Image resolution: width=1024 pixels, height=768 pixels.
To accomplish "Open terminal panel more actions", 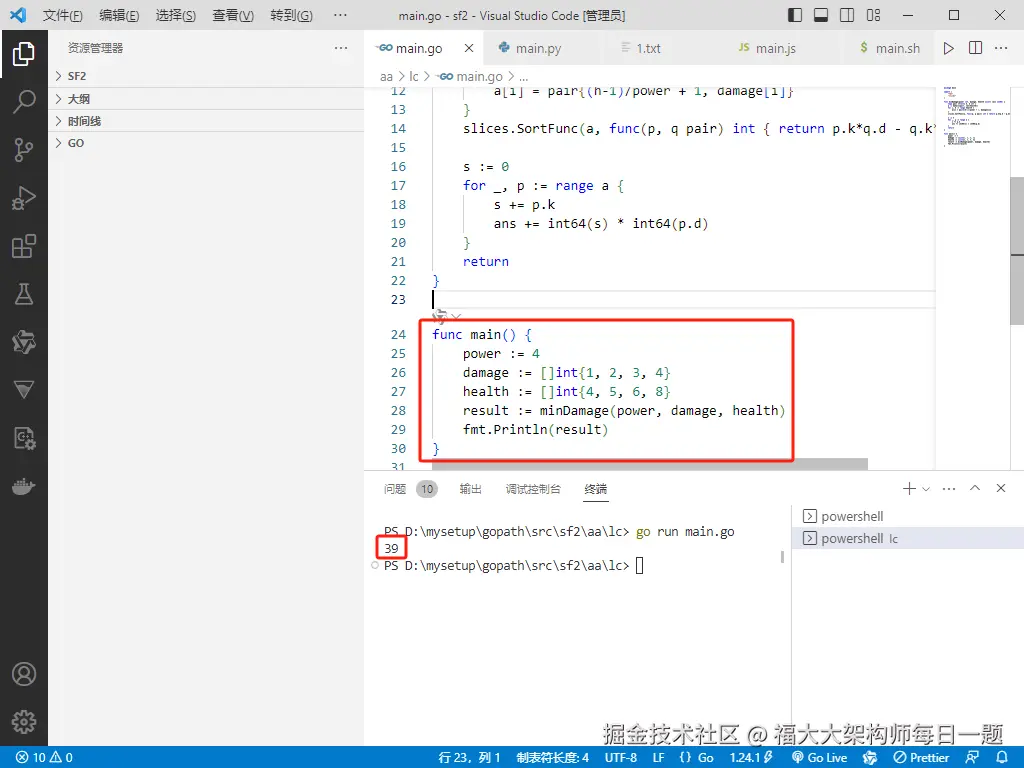I will (949, 488).
